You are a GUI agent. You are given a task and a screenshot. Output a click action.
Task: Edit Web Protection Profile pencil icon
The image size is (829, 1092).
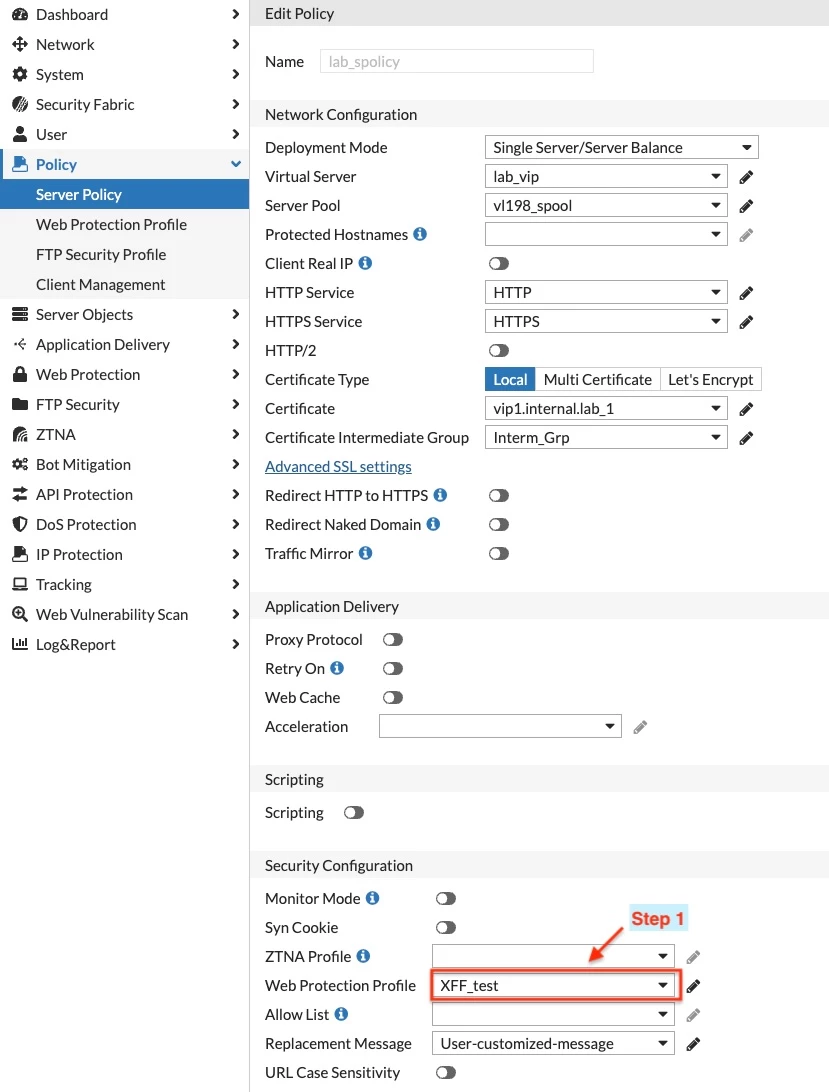693,986
